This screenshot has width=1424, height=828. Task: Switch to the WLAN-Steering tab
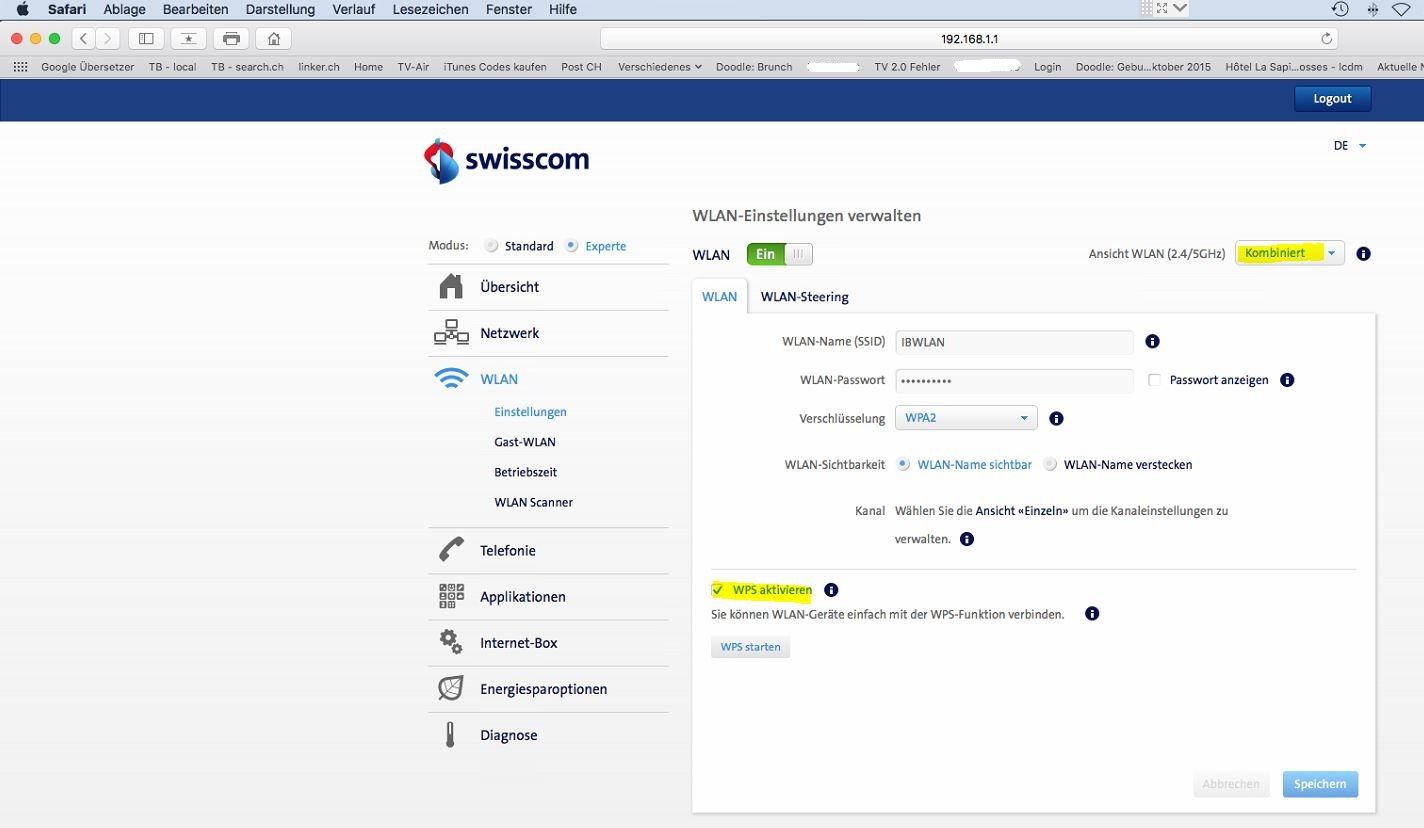tap(805, 297)
